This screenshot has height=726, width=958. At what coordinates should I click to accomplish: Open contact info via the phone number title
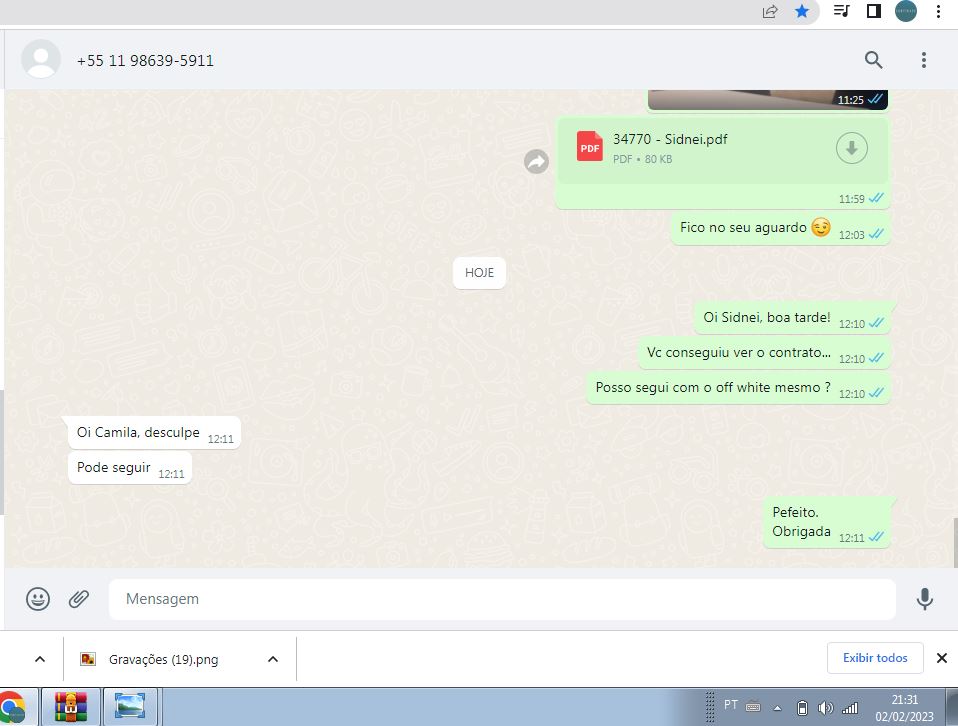pyautogui.click(x=145, y=60)
